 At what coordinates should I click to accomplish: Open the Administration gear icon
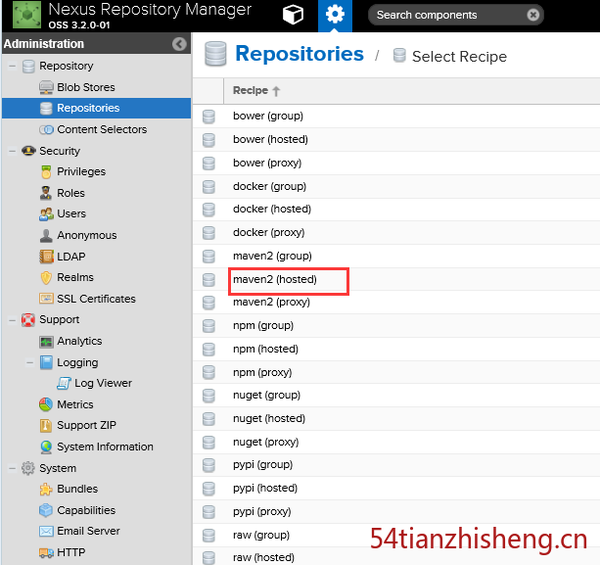[335, 15]
